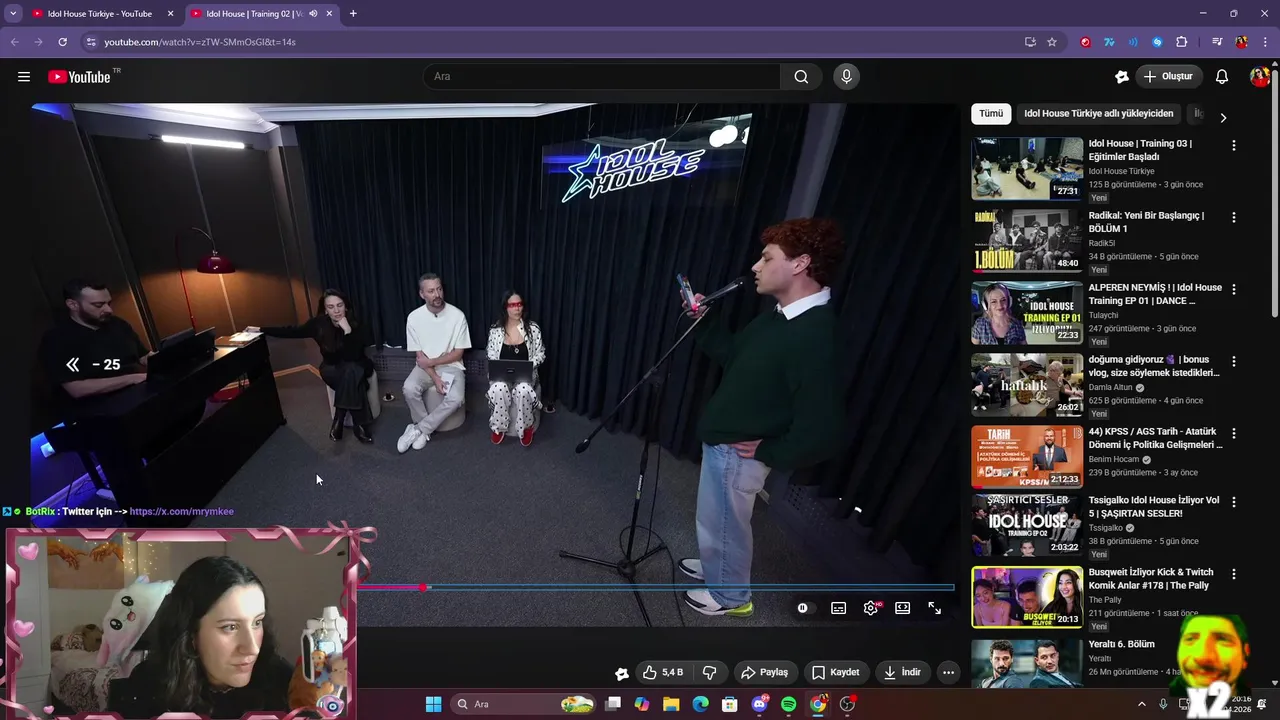This screenshot has height=720, width=1280.
Task: Open options for ALPEREN NEYMİŞ video
Action: click(1233, 289)
